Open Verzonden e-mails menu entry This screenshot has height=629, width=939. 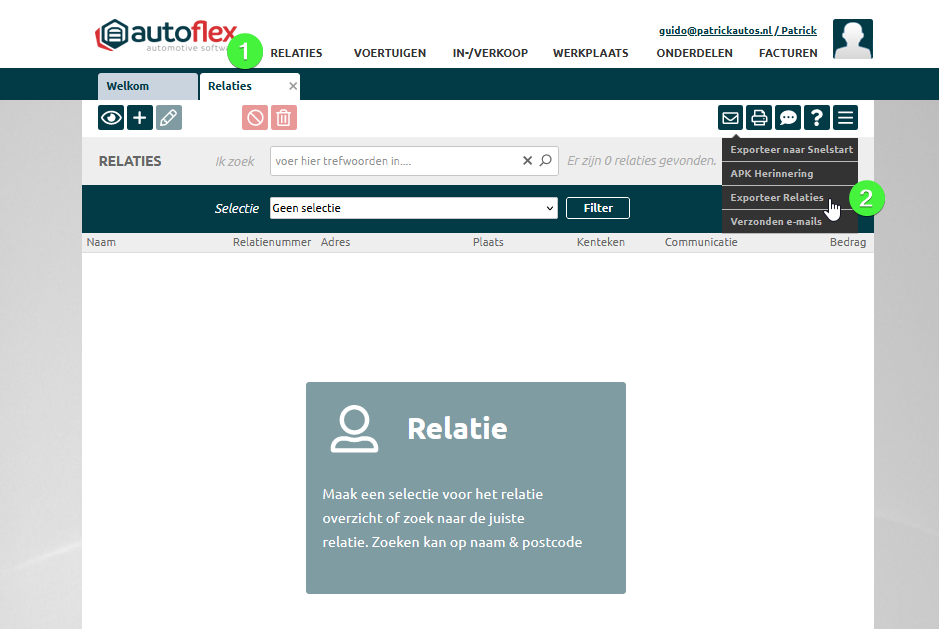(776, 221)
